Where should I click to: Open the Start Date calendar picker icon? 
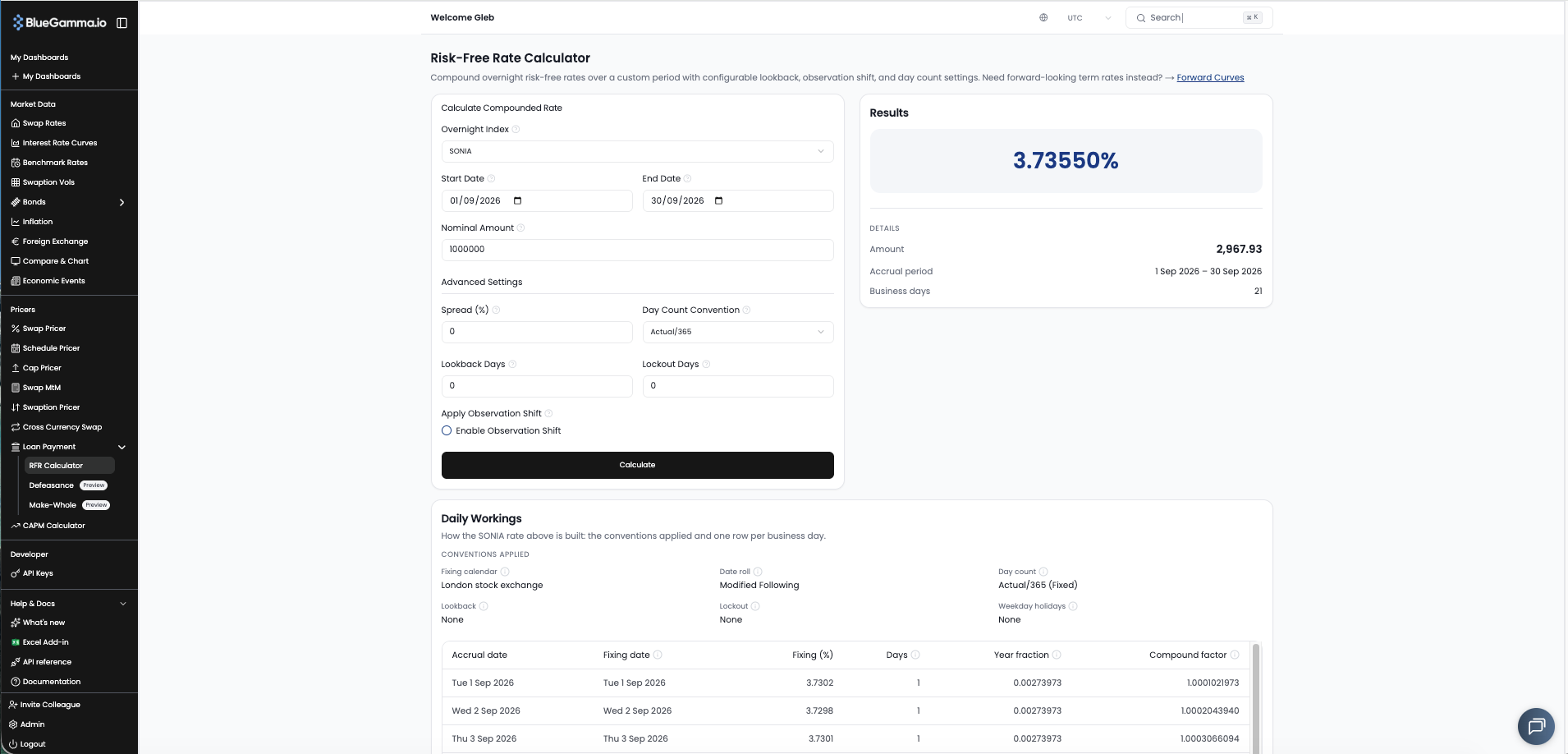517,200
